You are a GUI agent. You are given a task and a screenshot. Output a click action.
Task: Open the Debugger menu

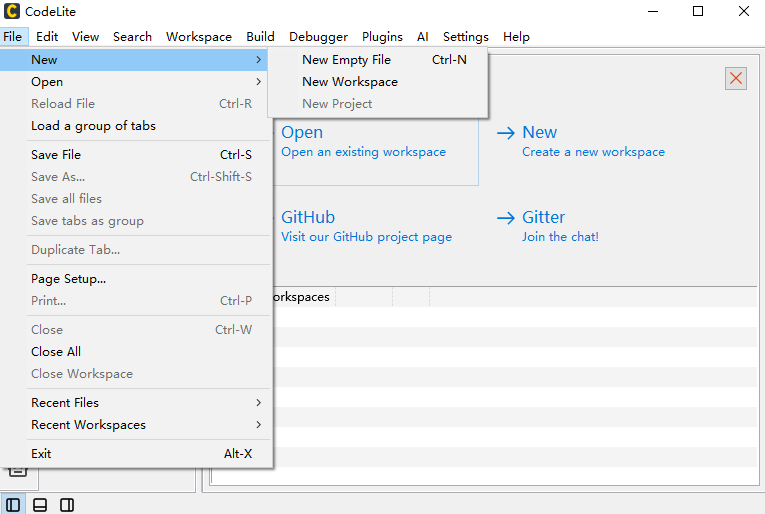[318, 37]
